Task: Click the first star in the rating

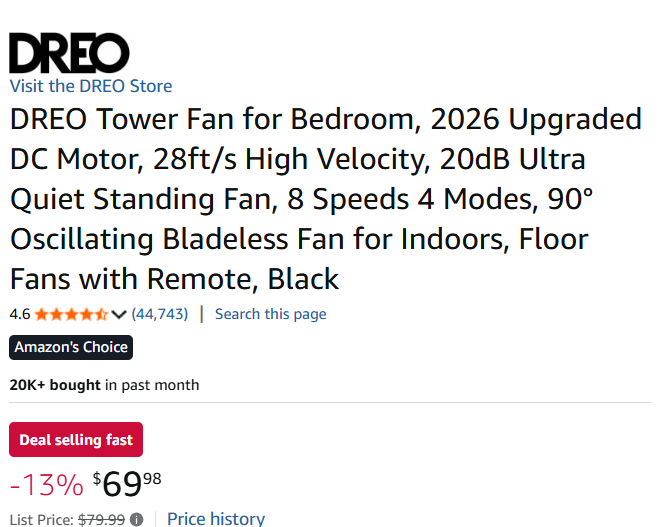Action: (42, 314)
